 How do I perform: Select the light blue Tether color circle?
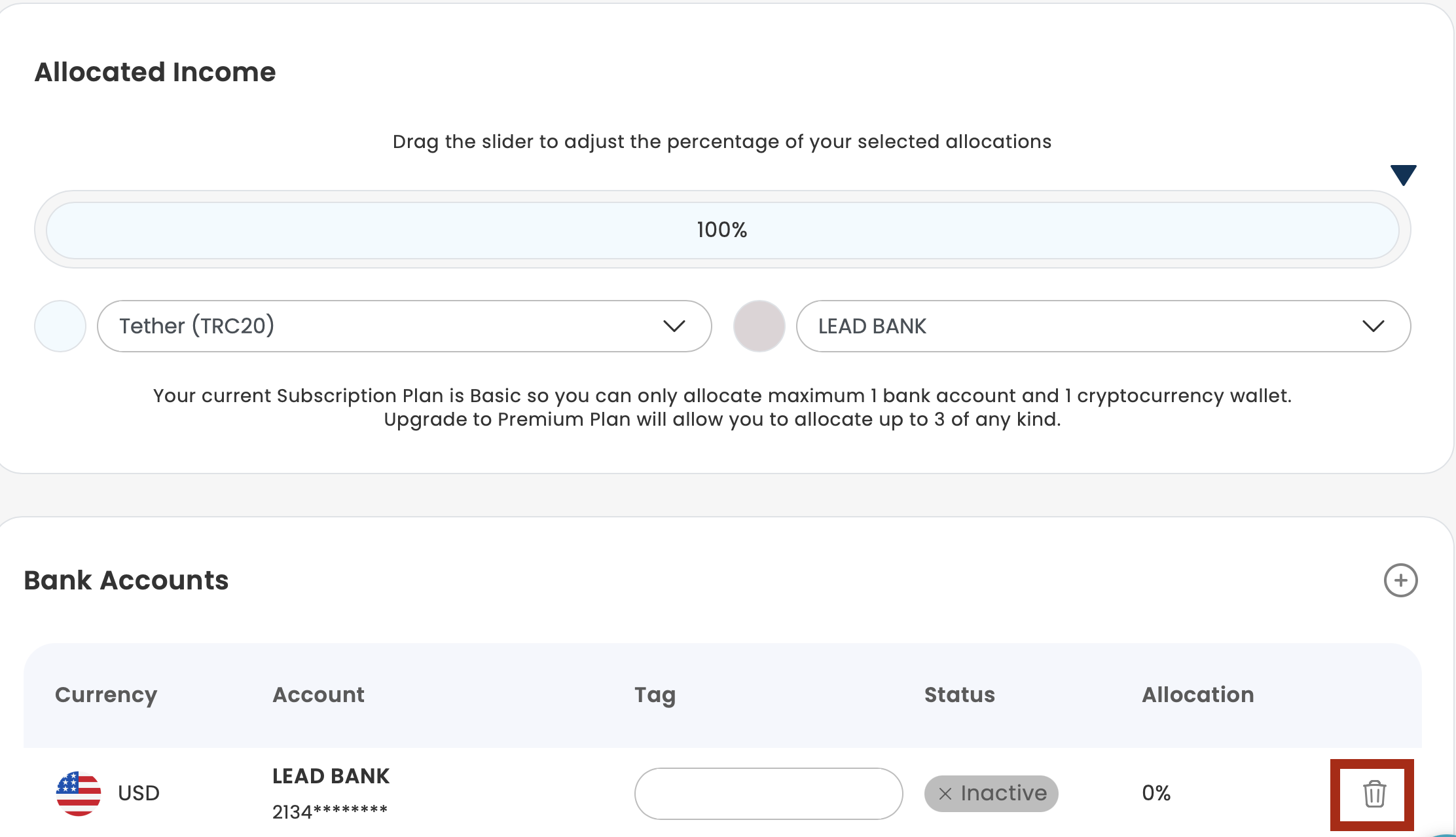[x=60, y=326]
